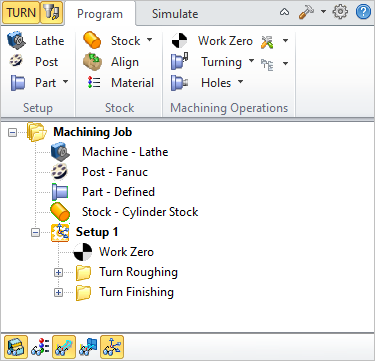
Task: Click the Align label in Stock group
Action: [125, 62]
